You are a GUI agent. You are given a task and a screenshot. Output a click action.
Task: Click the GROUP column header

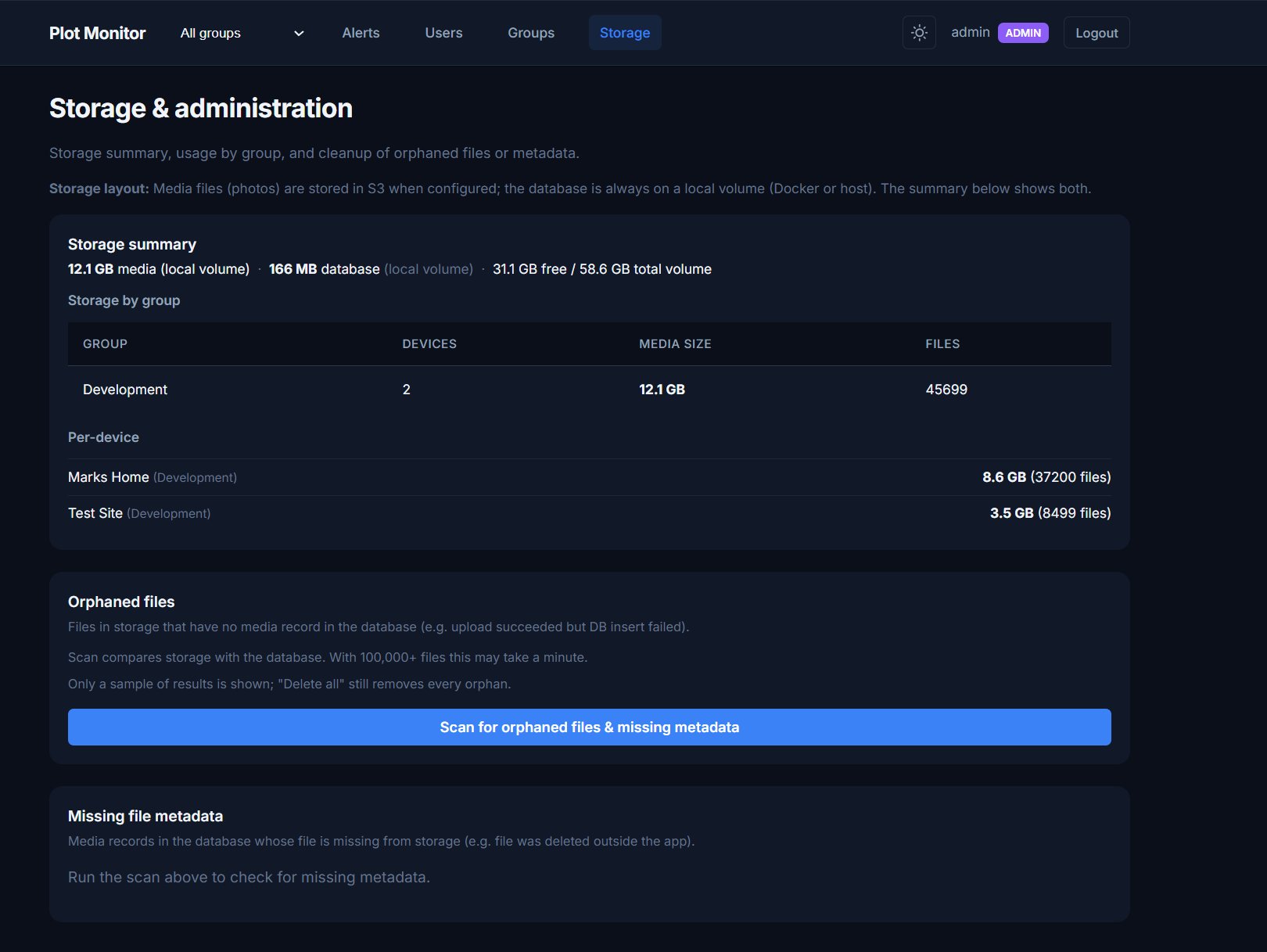click(105, 344)
